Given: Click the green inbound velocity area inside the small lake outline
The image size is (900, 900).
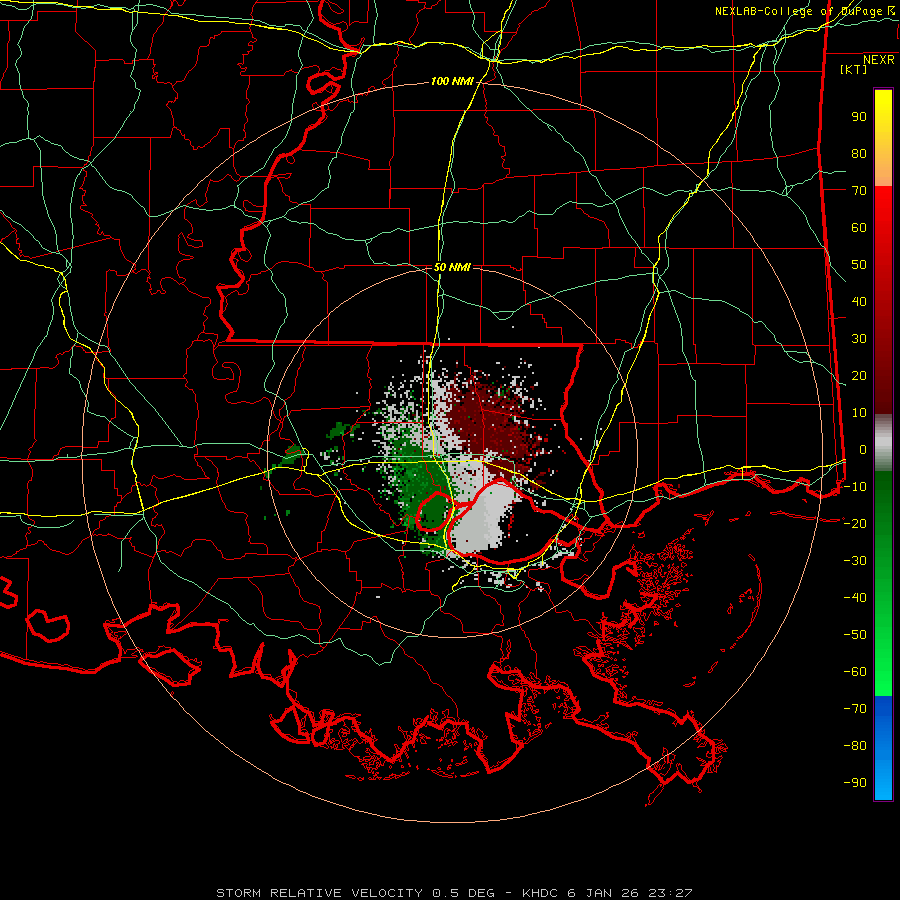Looking at the screenshot, I should (435, 511).
